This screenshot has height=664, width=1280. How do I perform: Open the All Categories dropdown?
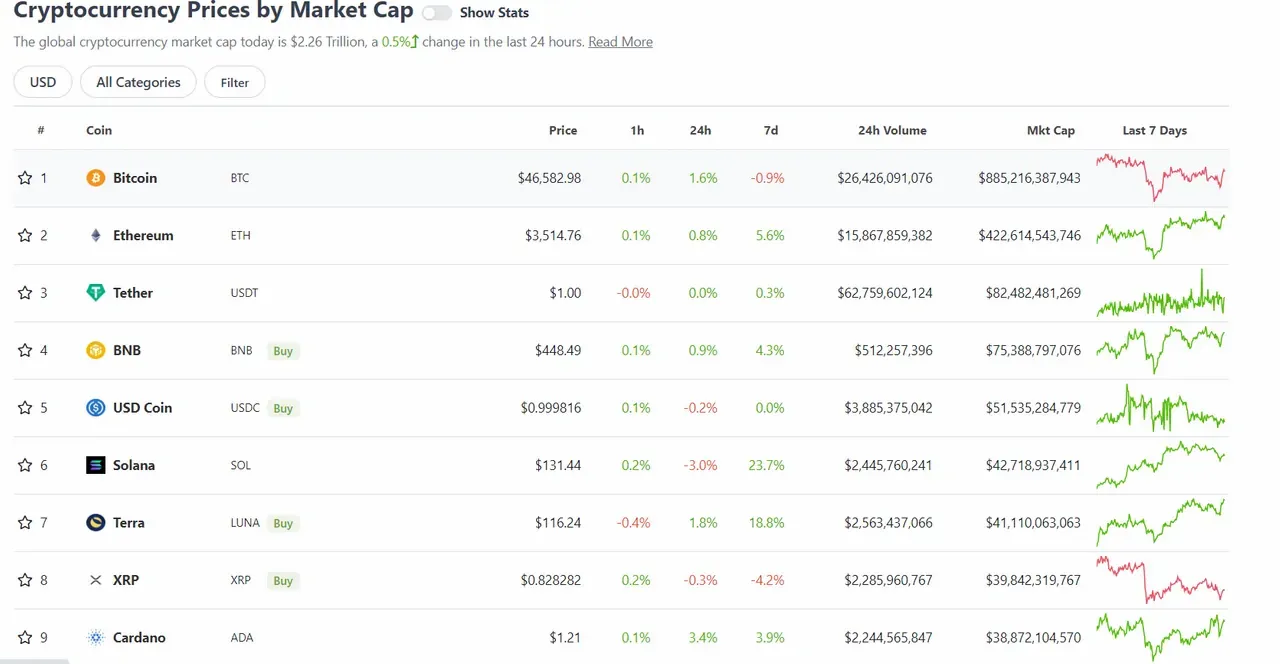click(138, 82)
